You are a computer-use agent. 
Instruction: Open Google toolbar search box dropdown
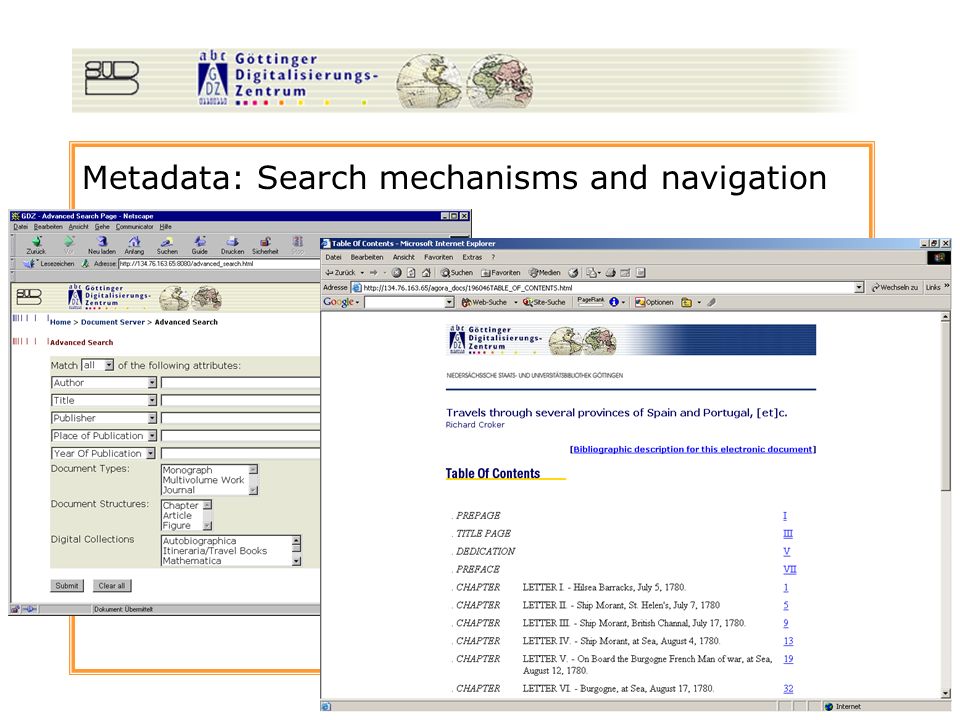pos(449,302)
